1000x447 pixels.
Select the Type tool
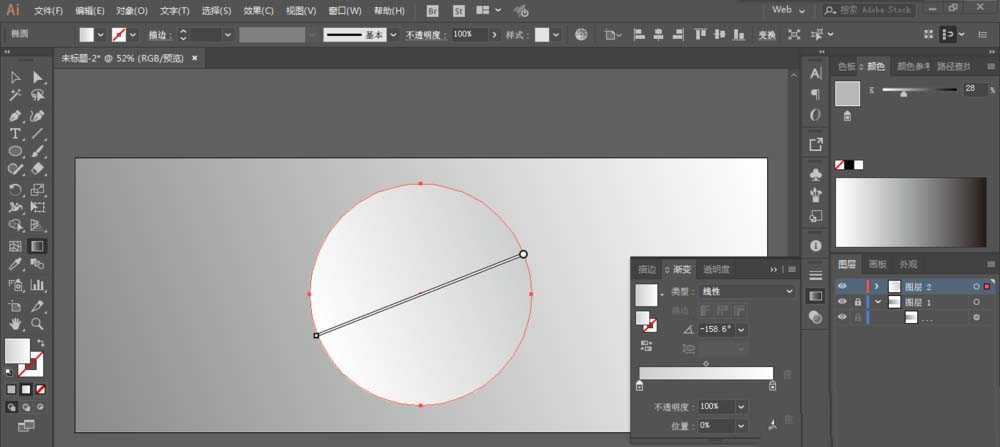(15, 134)
